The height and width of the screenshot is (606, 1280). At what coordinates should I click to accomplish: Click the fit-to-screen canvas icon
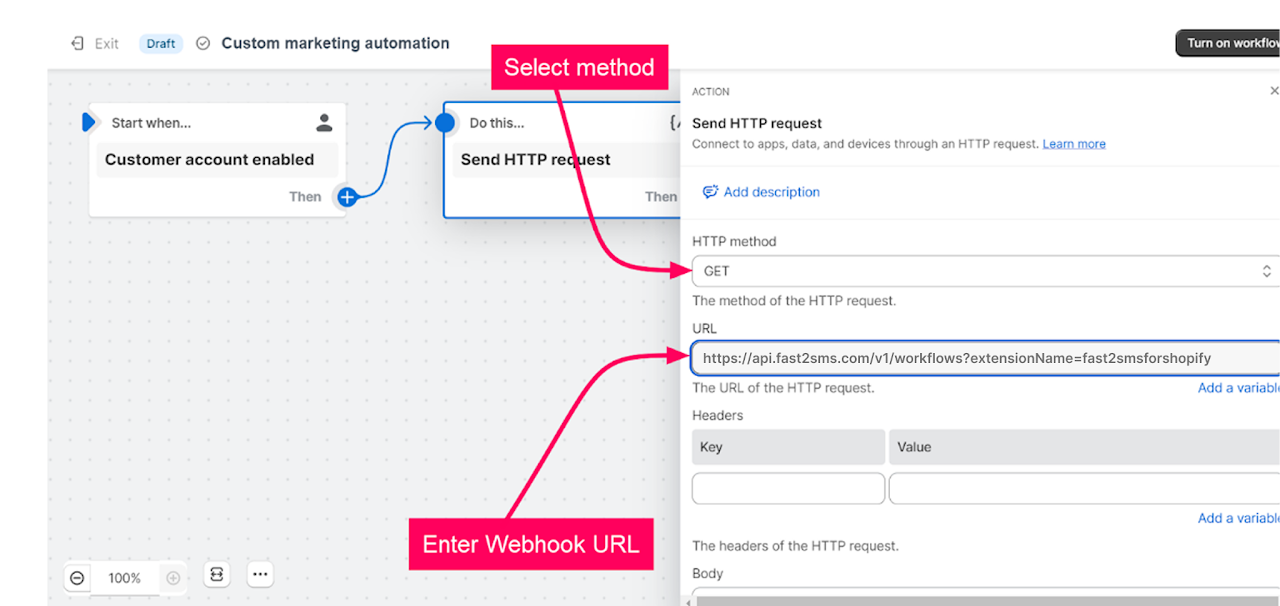pos(217,574)
